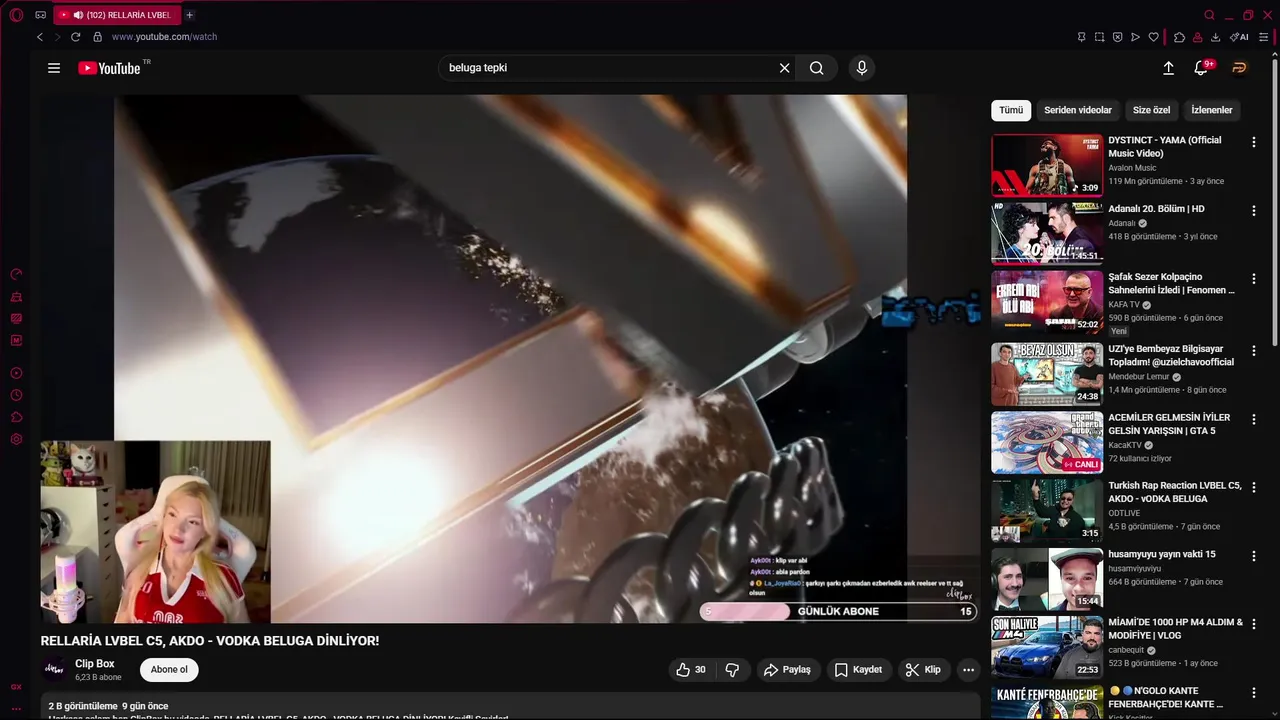This screenshot has width=1280, height=720.
Task: Open the YouTube guide hamburger menu
Action: point(54,68)
